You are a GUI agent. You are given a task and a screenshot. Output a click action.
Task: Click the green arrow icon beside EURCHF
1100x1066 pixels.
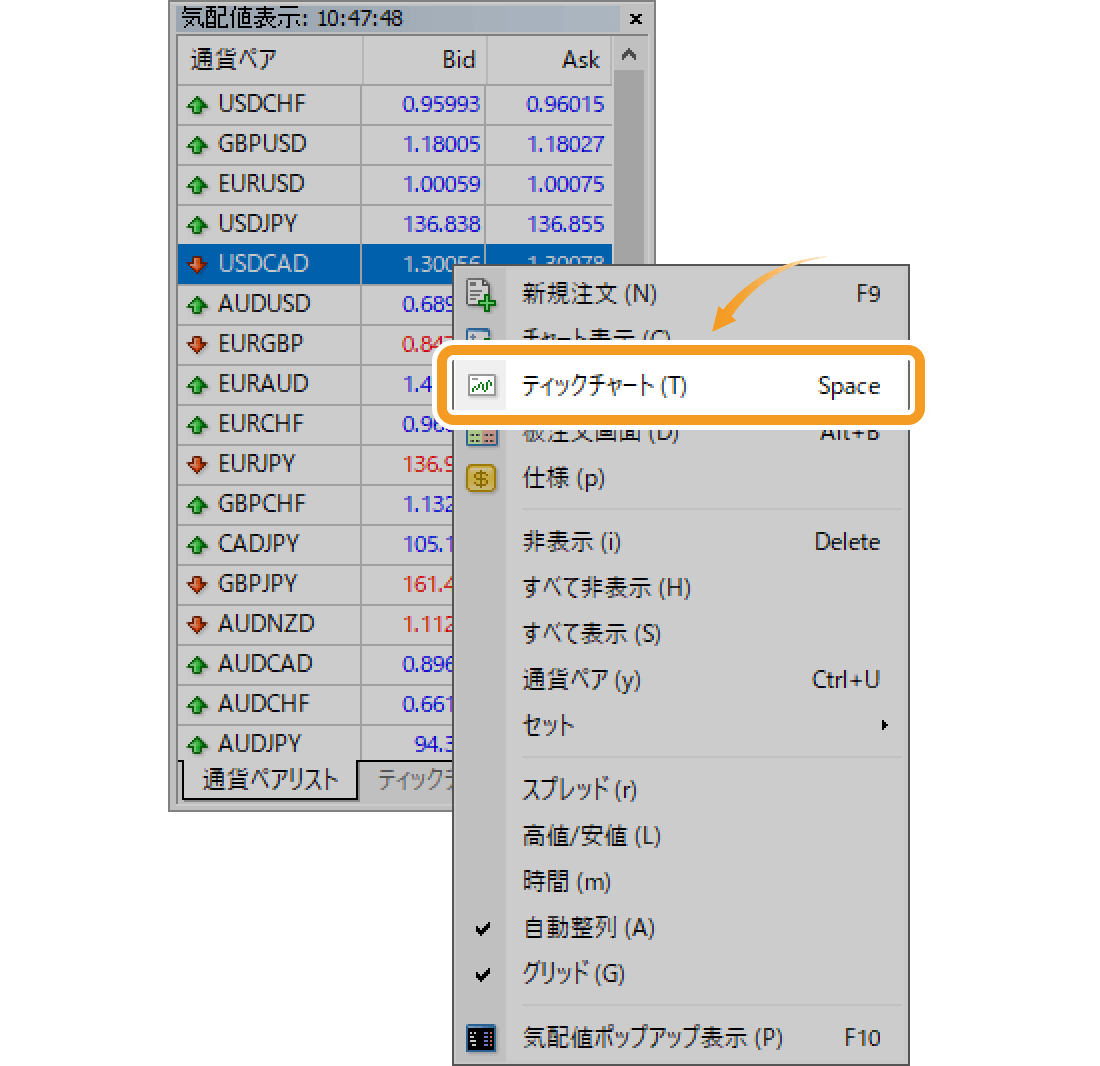(x=198, y=425)
